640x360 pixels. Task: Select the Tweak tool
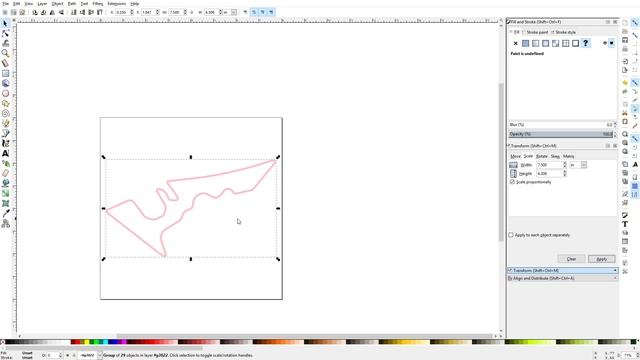pos(5,43)
